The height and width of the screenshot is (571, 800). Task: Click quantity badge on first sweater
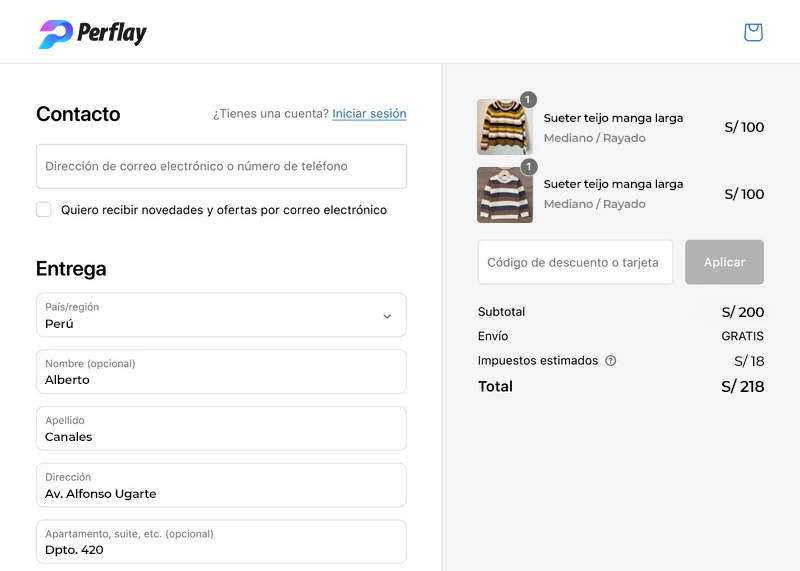pyautogui.click(x=529, y=100)
